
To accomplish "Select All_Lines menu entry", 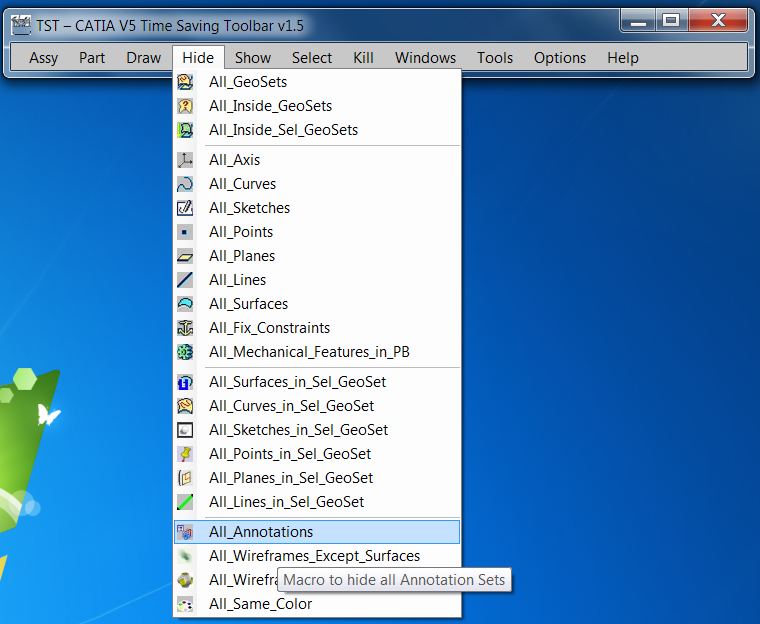I will click(x=317, y=280).
